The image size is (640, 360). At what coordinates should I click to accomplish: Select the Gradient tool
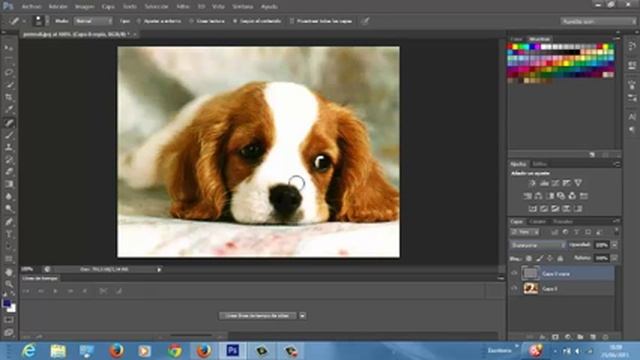(x=9, y=184)
